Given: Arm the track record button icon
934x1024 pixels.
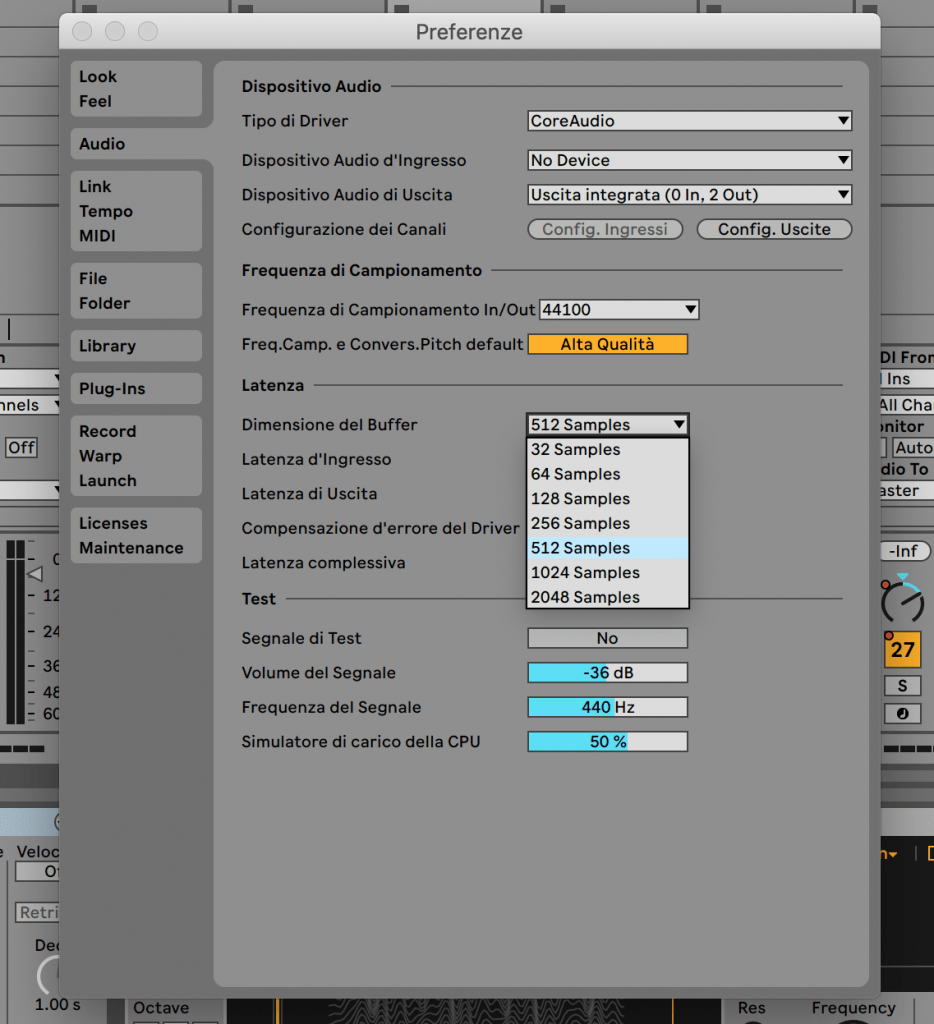Looking at the screenshot, I should click(x=903, y=712).
